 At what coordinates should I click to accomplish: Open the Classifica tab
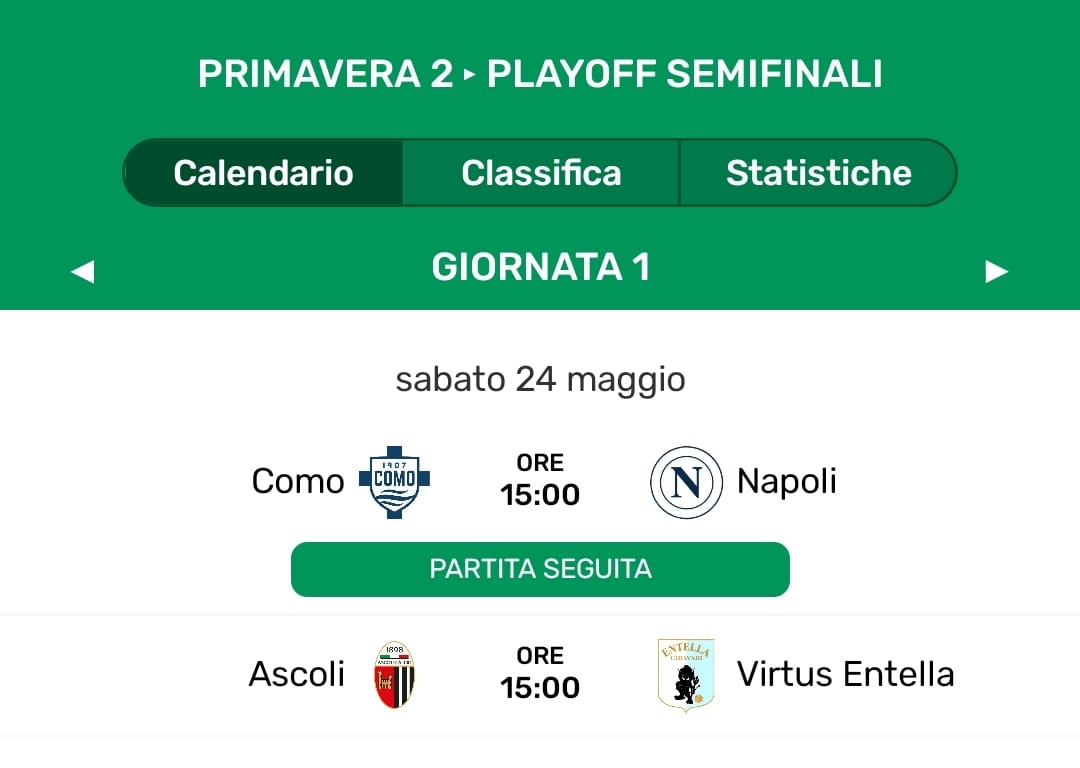pyautogui.click(x=541, y=173)
